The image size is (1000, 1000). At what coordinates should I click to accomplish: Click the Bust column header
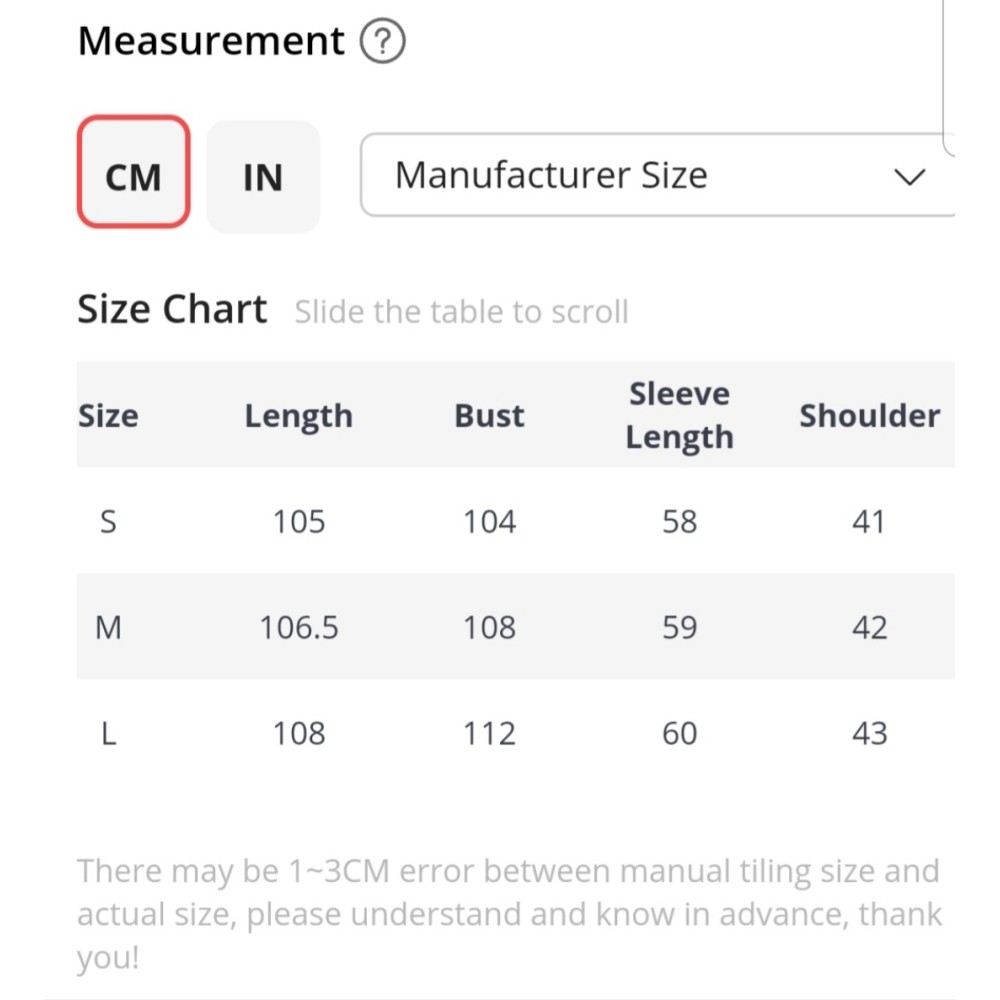pyautogui.click(x=489, y=416)
